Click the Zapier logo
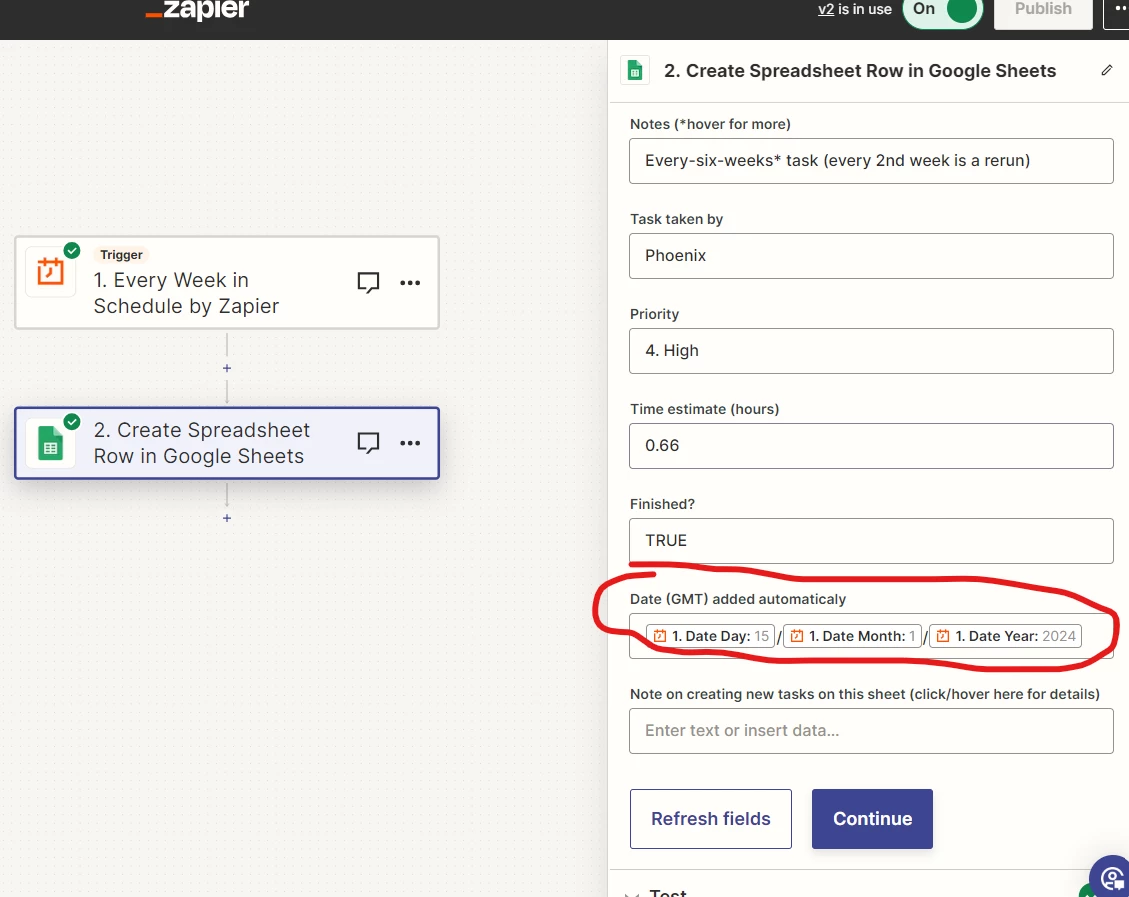 point(197,10)
